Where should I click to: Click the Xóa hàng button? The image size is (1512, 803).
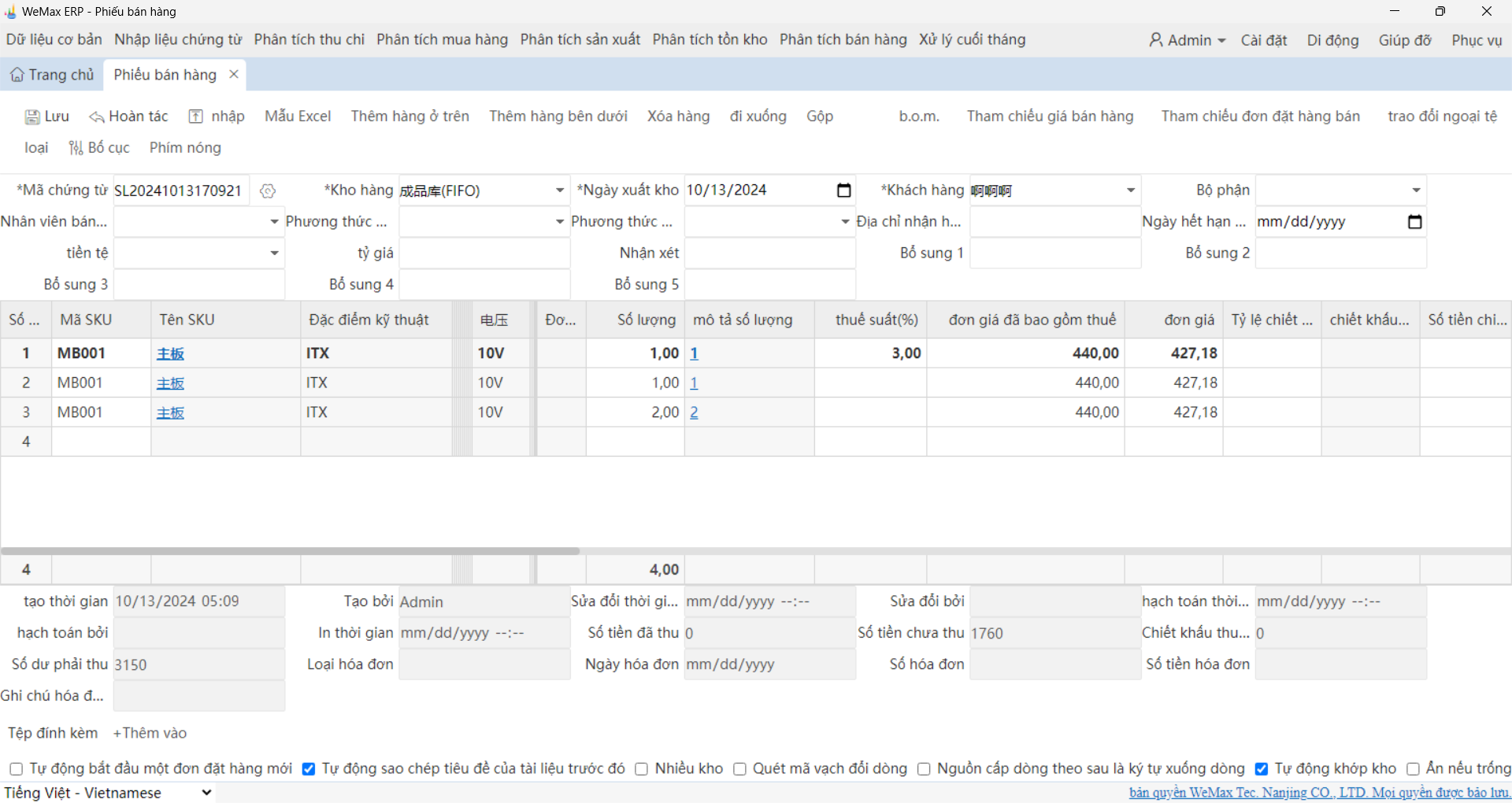tap(678, 117)
